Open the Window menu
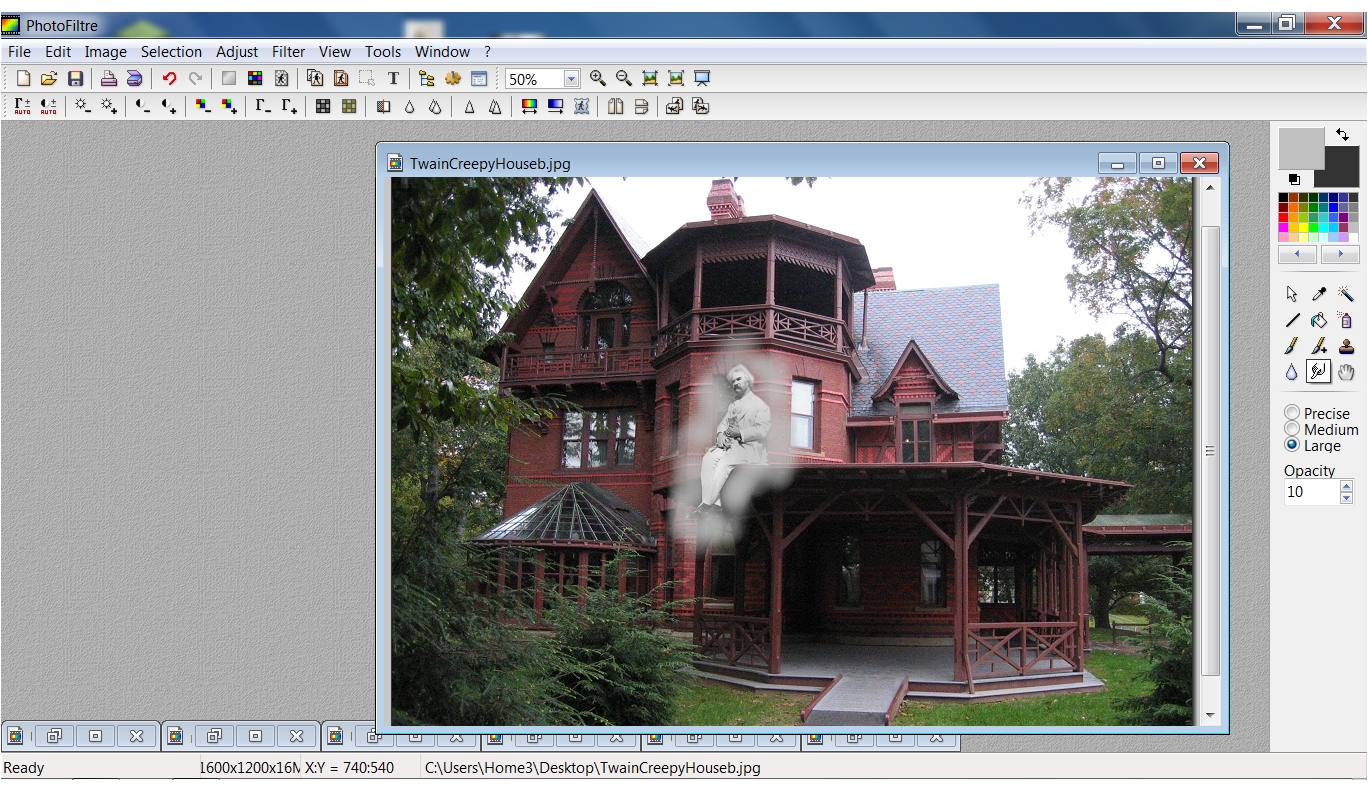This screenshot has height=792, width=1368. [442, 52]
